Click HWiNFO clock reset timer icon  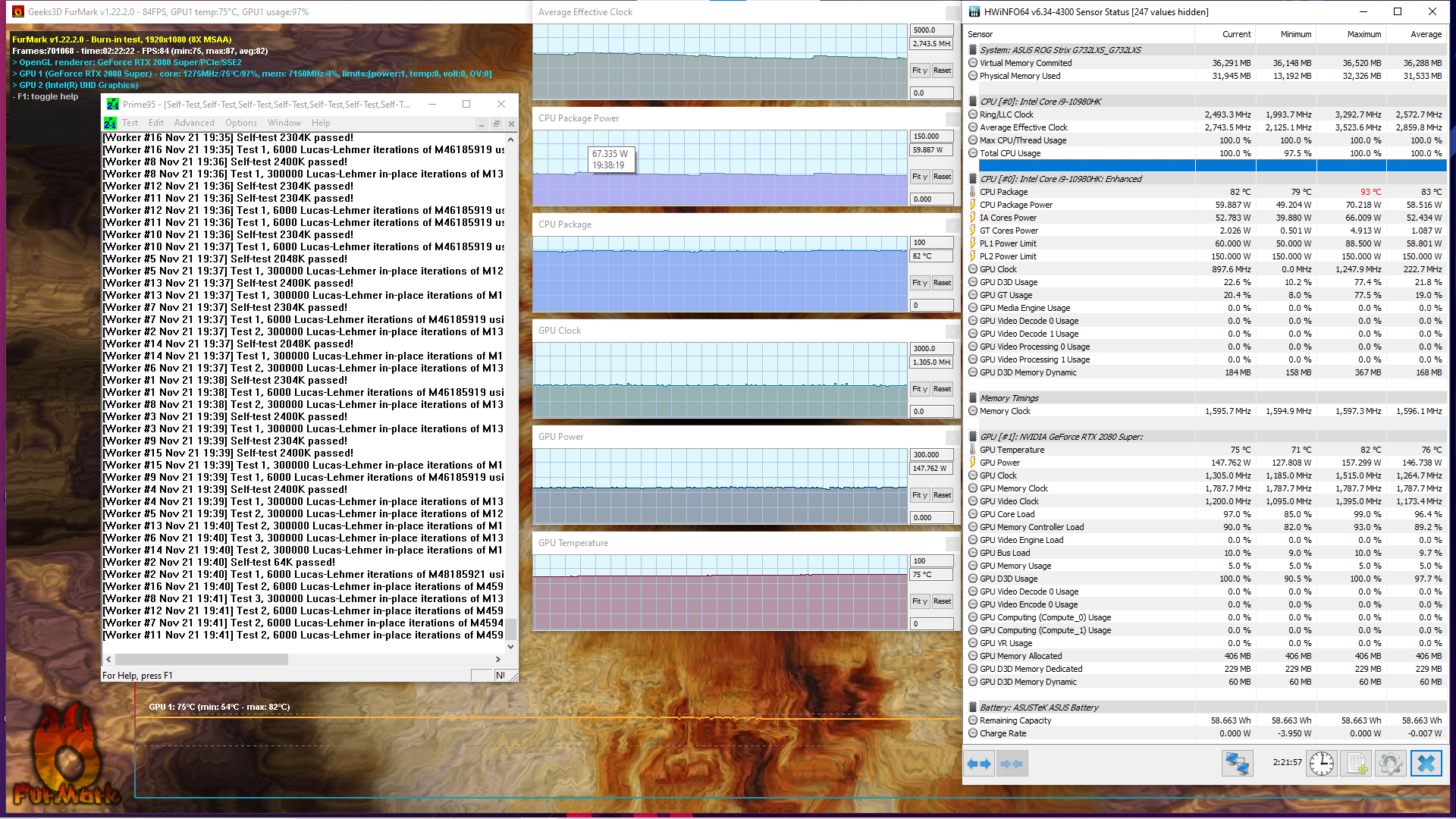point(1322,764)
